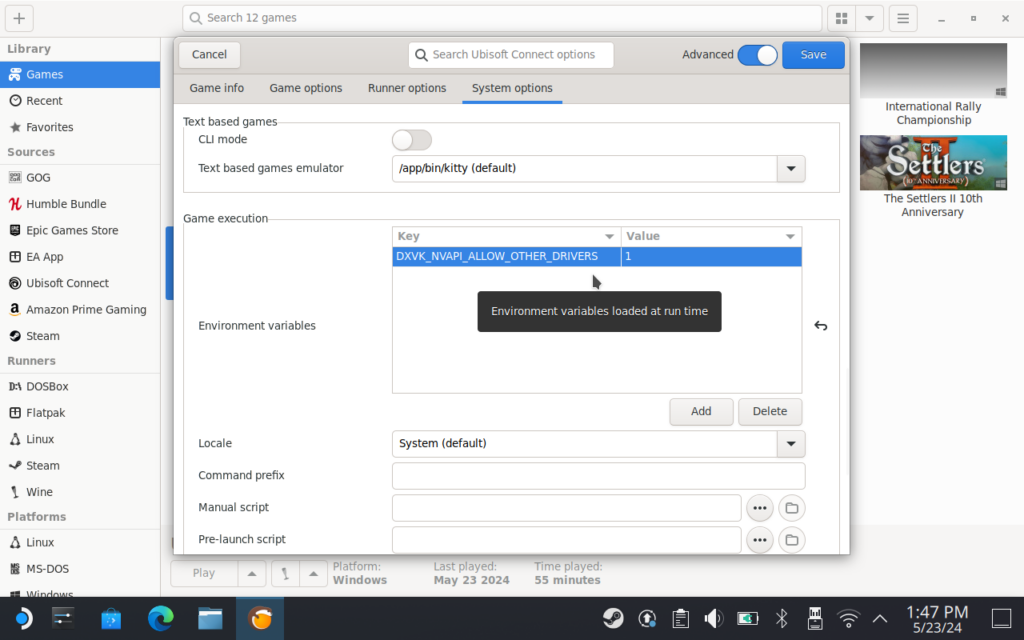This screenshot has height=640, width=1024.
Task: Open the Wi-Fi network tray icon
Action: [848, 618]
